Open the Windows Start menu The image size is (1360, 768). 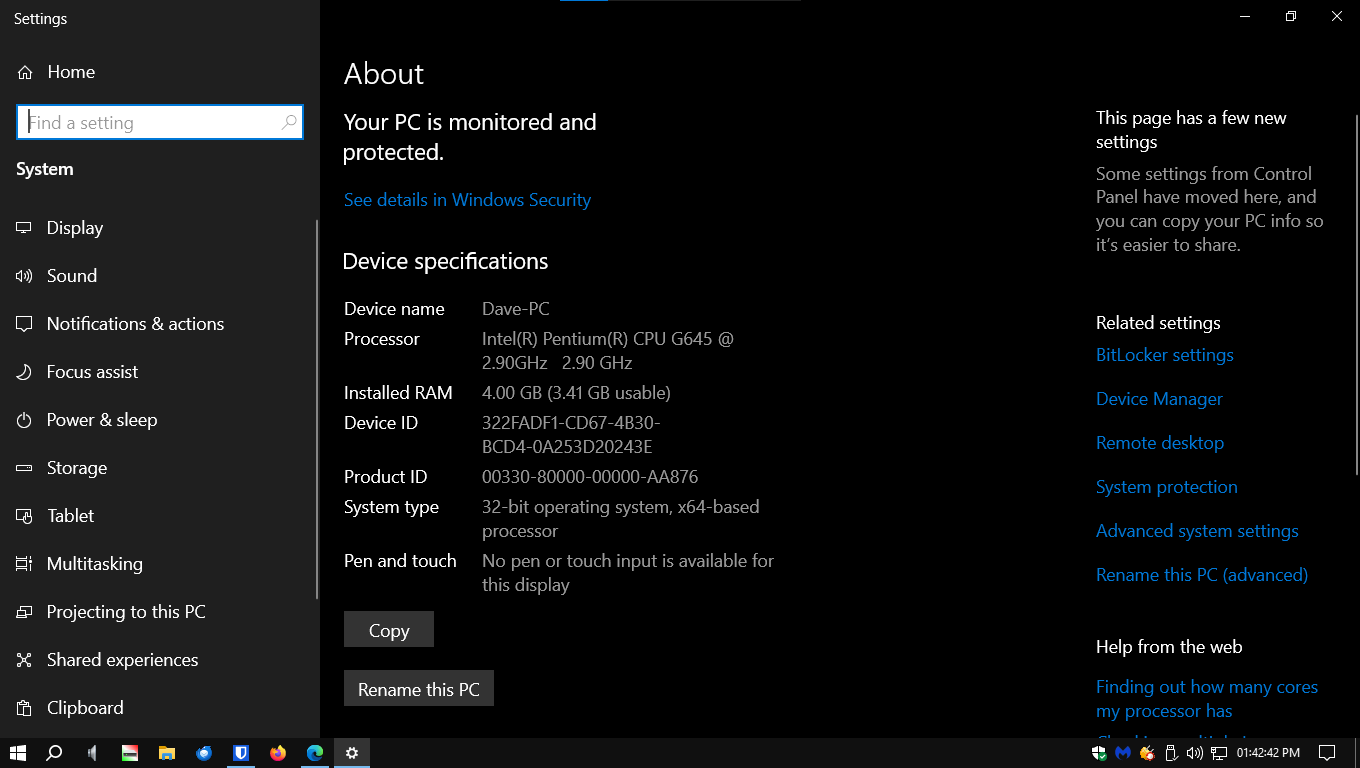pos(18,753)
